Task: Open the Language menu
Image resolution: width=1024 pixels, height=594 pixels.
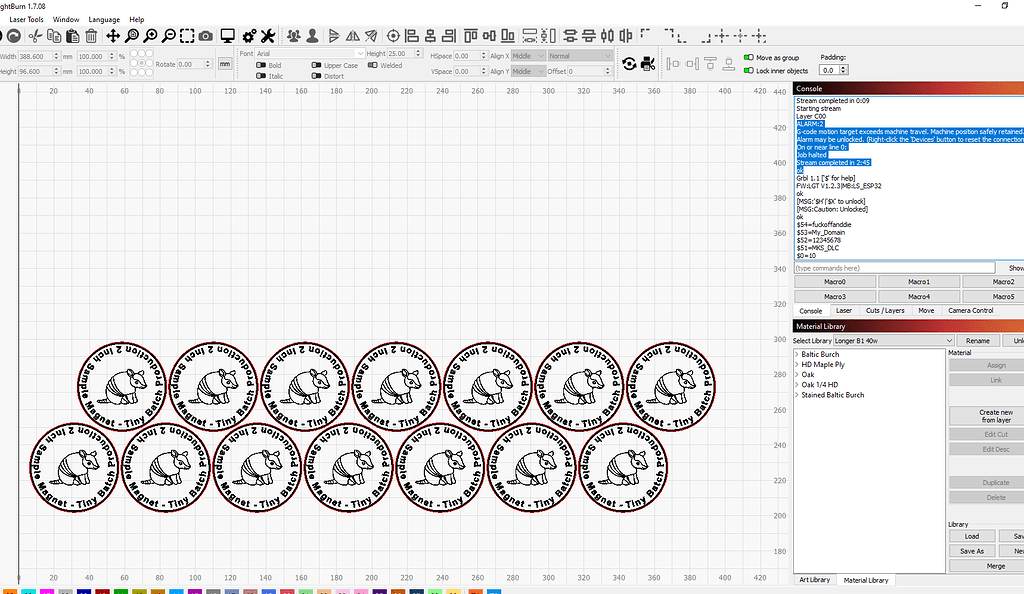Action: [x=104, y=19]
